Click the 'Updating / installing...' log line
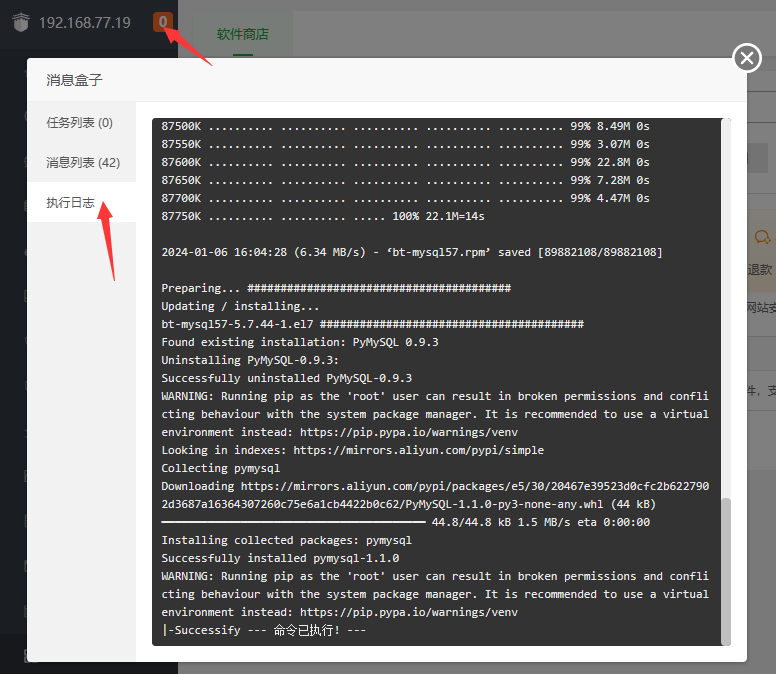The height and width of the screenshot is (674, 776). [240, 306]
